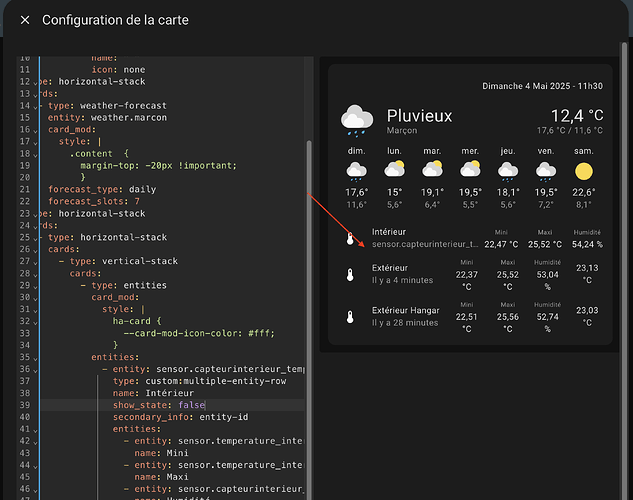The height and width of the screenshot is (500, 633).
Task: Collapse code fold at line 12
Action: click(x=36, y=83)
